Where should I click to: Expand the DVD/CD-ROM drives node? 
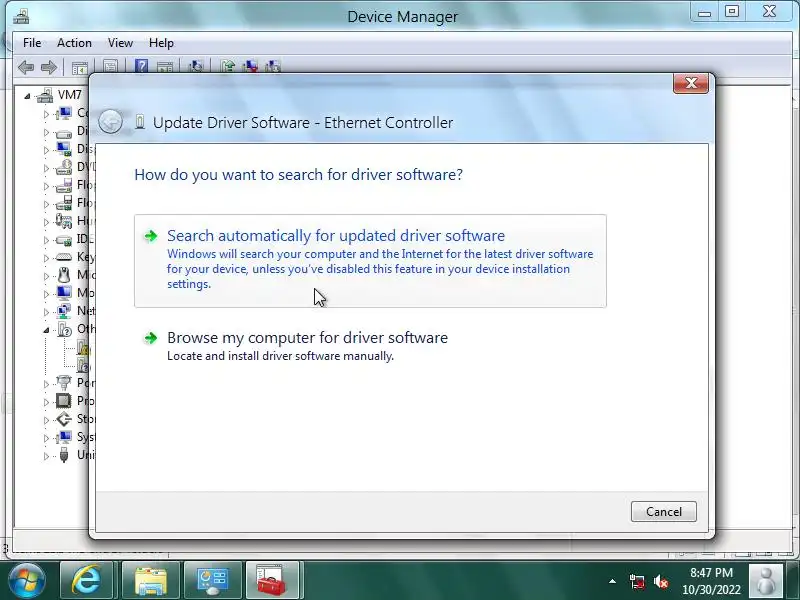tap(46, 168)
